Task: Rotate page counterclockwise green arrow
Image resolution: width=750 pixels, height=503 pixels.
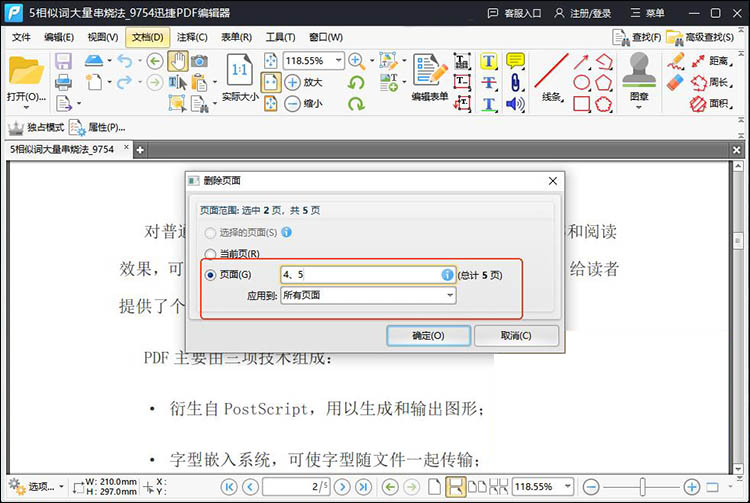Action: tap(356, 83)
